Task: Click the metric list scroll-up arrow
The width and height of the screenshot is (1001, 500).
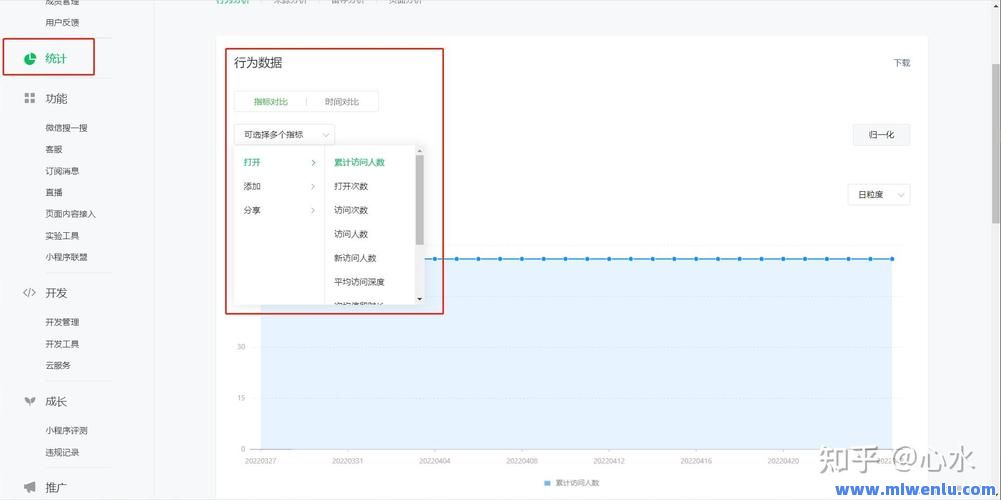Action: (x=419, y=151)
